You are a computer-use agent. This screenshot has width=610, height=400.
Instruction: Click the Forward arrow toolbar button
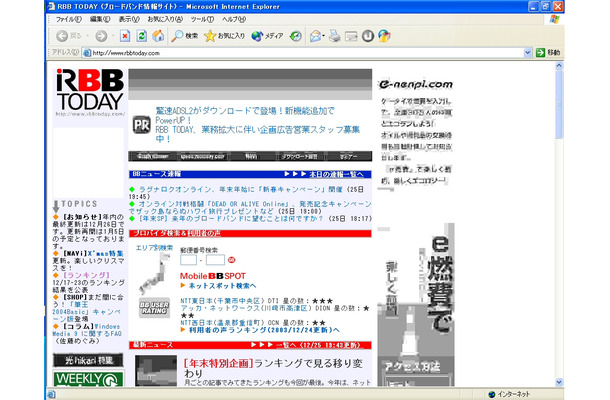coord(101,36)
